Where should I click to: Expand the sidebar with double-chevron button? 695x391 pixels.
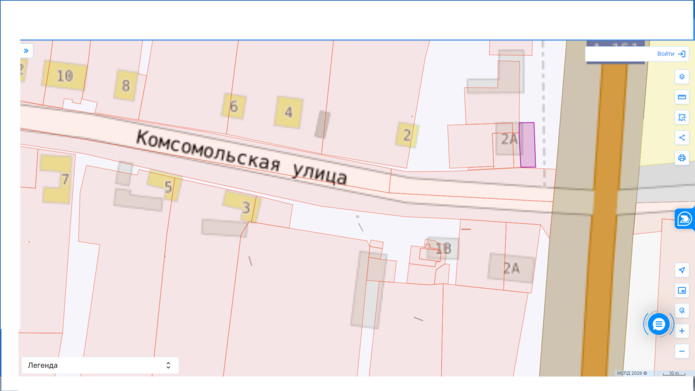pyautogui.click(x=26, y=51)
